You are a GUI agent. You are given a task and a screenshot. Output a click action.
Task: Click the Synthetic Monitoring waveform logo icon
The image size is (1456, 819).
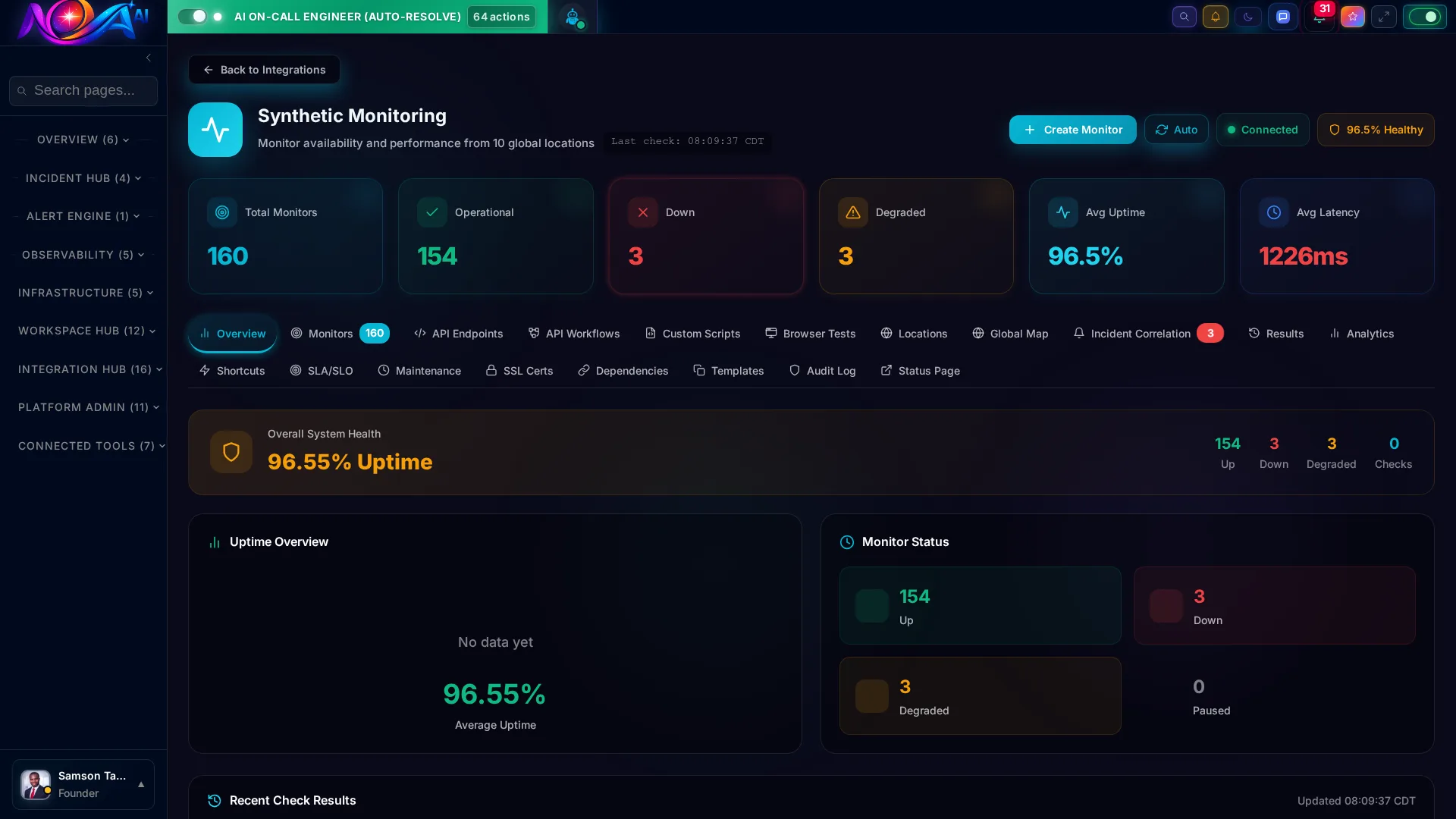pyautogui.click(x=215, y=130)
